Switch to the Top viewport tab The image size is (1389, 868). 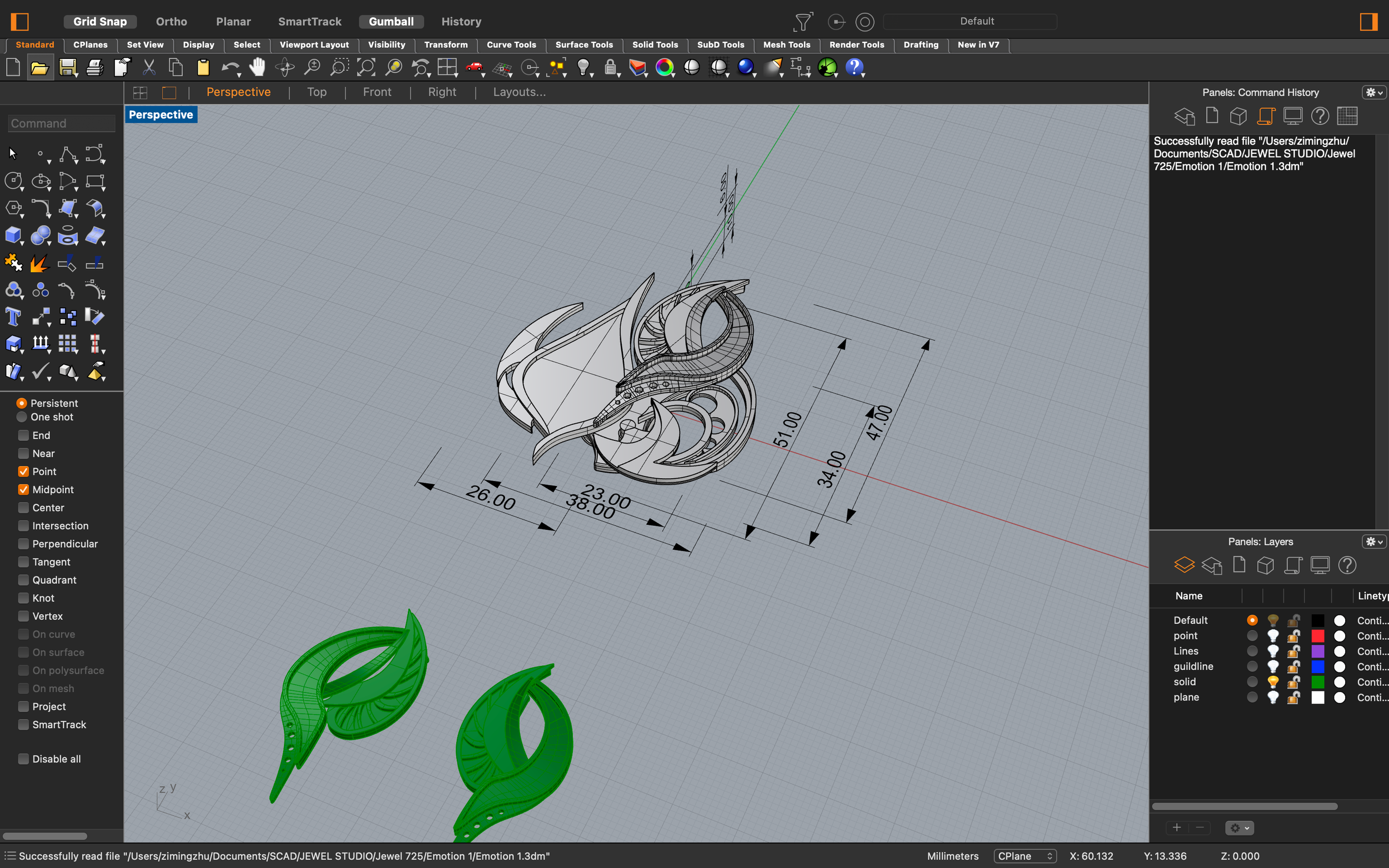tap(316, 92)
